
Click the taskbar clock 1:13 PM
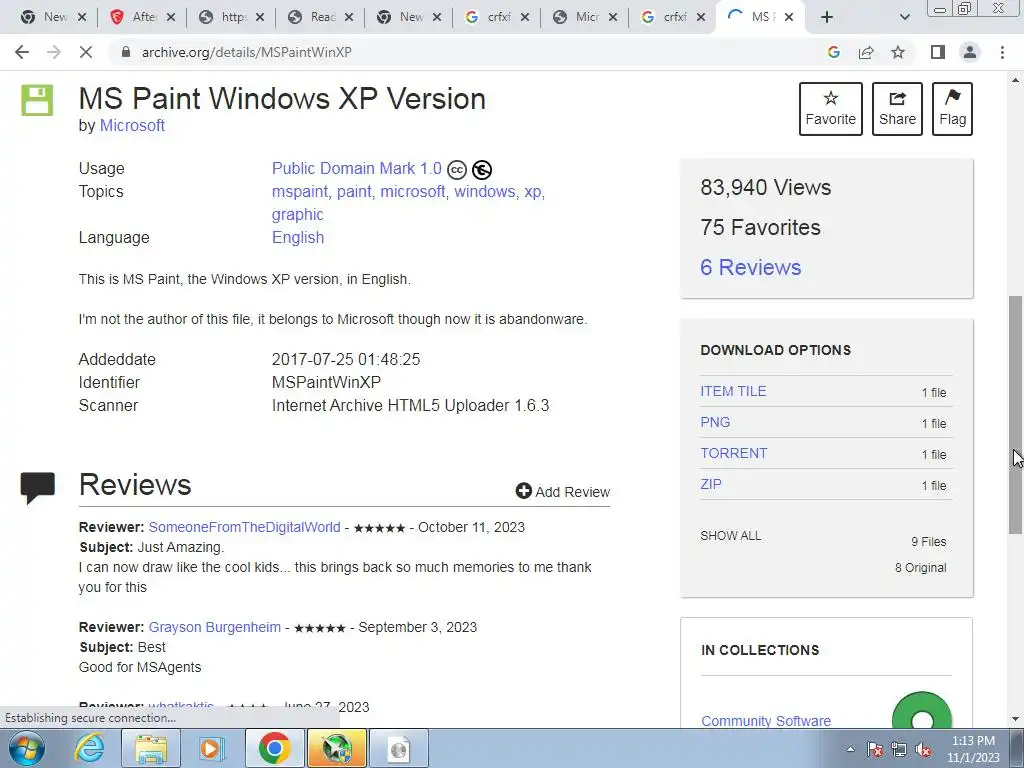(973, 749)
